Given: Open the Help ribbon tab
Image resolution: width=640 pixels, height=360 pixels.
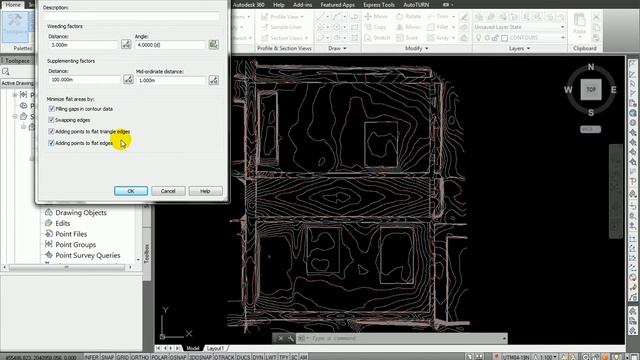Looking at the screenshot, I should click(279, 5).
